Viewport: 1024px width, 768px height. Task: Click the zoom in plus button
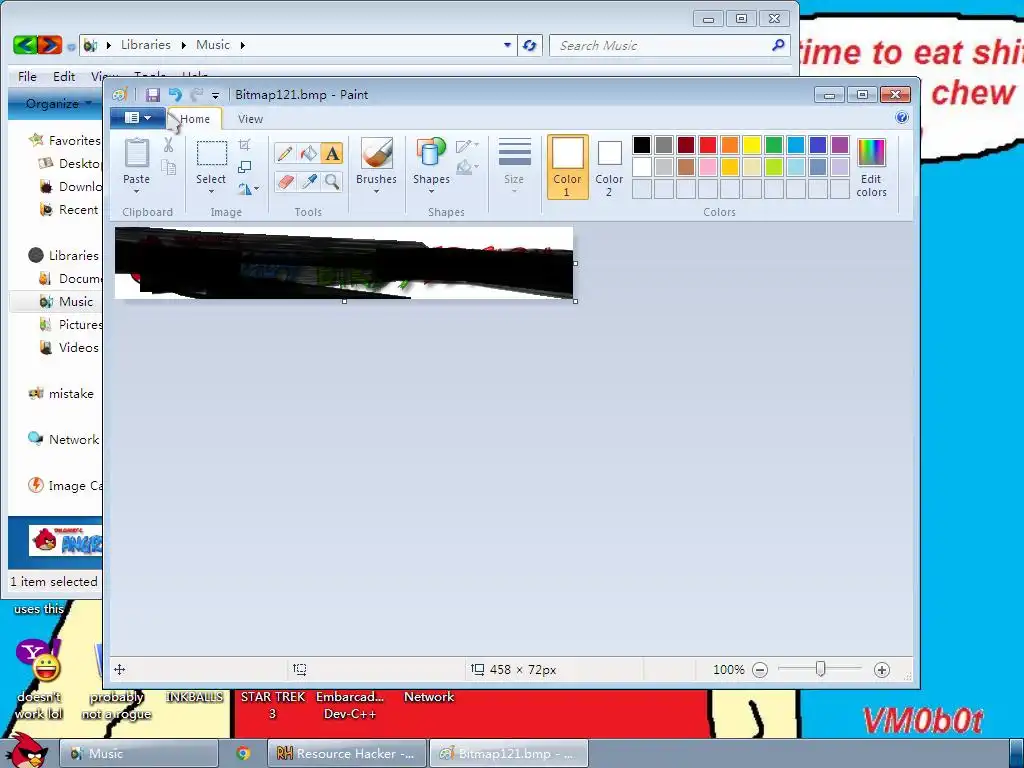click(x=882, y=670)
